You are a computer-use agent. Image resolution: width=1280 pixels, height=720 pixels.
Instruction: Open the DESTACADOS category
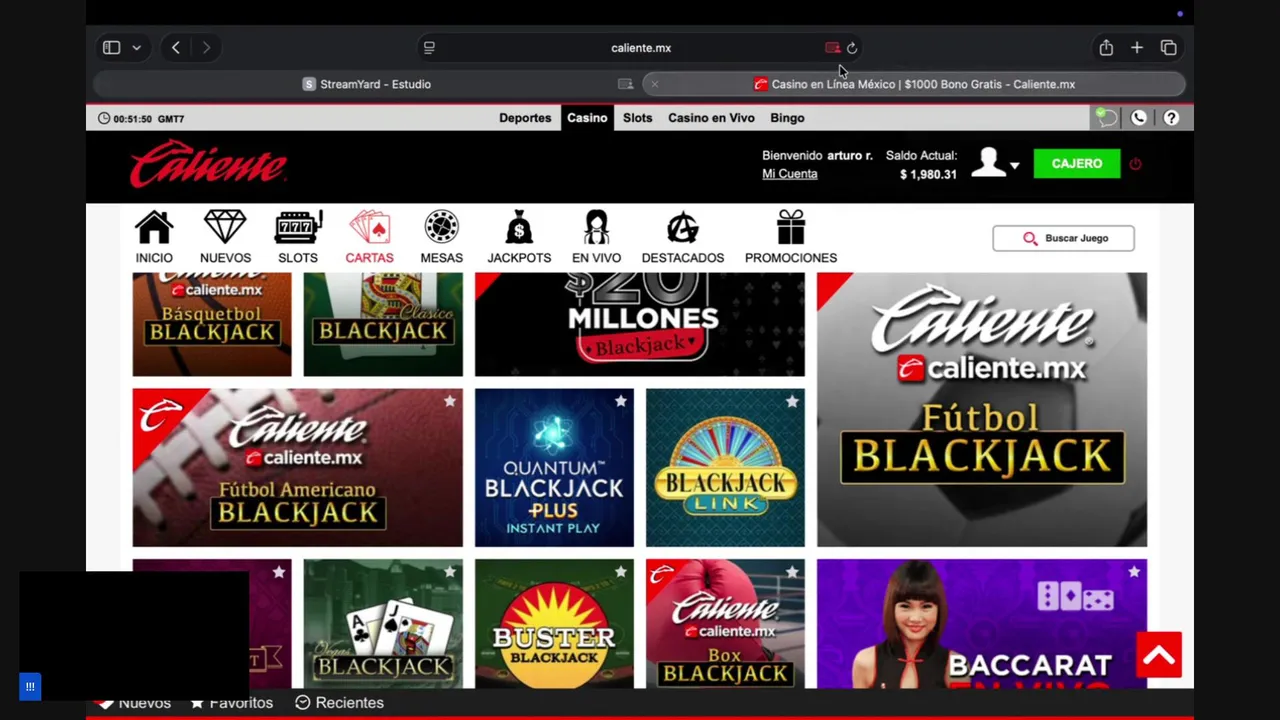pos(683,238)
